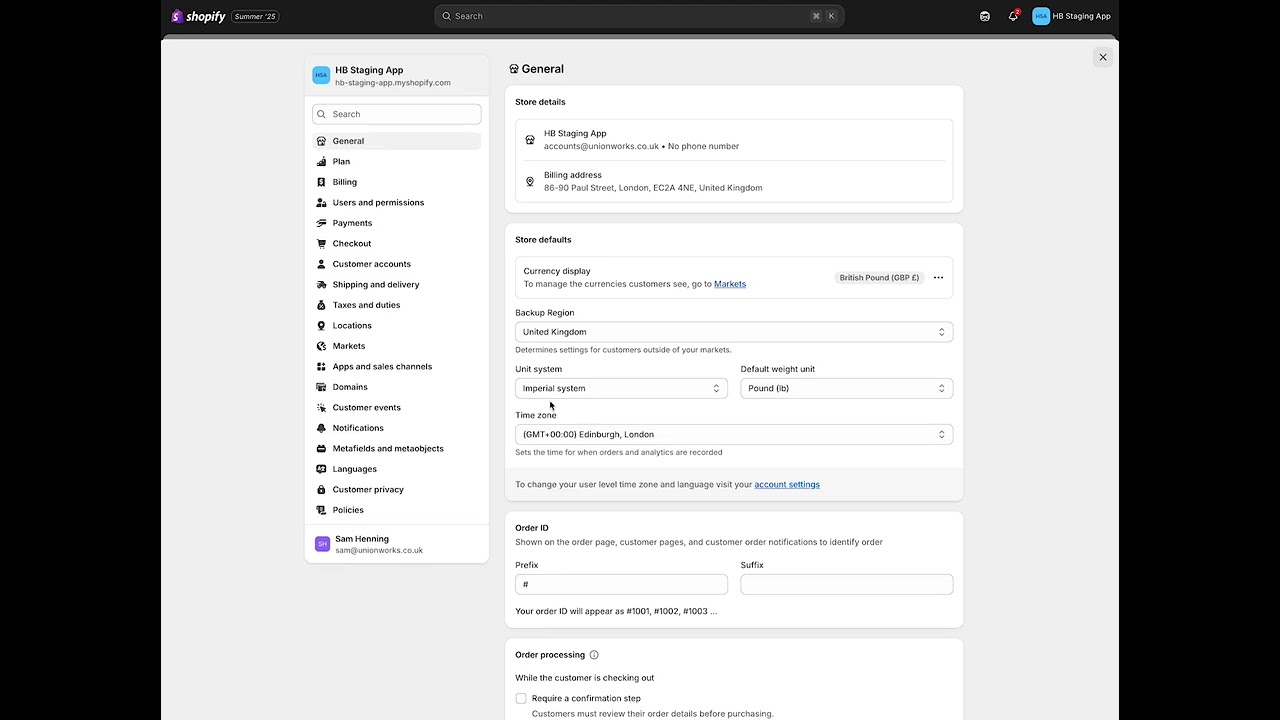1280x720 pixels.
Task: Open the Sidekick assistant icon
Action: 985,16
